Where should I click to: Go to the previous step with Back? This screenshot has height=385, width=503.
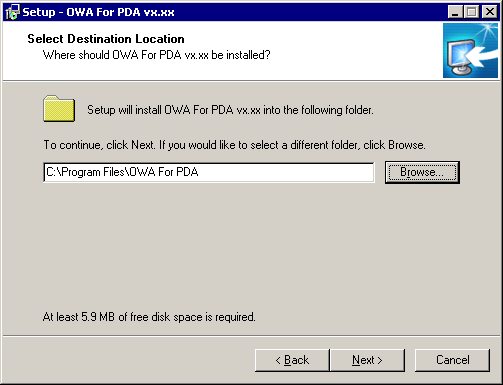(x=292, y=360)
